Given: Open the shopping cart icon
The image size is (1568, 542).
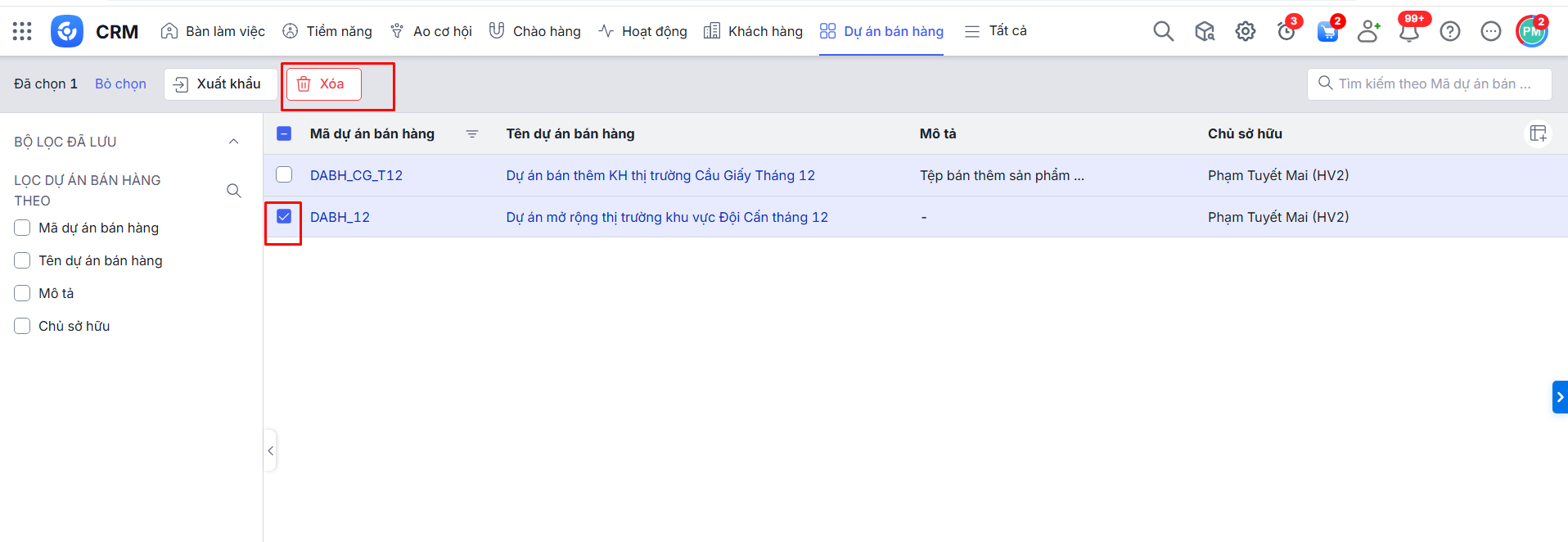Looking at the screenshot, I should pyautogui.click(x=1327, y=32).
